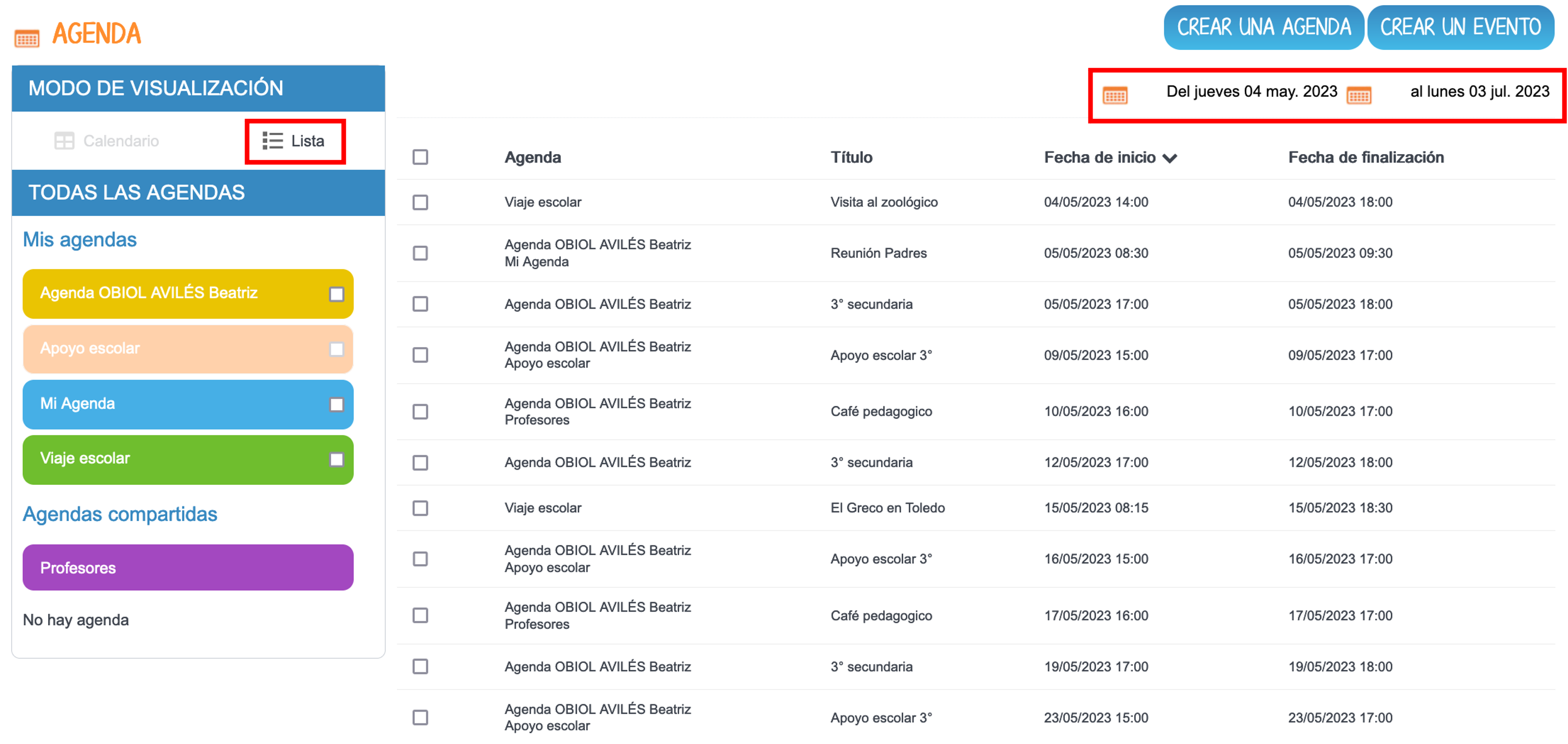Switch to Calendario view mode
Viewport: 1568px width, 744px height.
click(121, 141)
